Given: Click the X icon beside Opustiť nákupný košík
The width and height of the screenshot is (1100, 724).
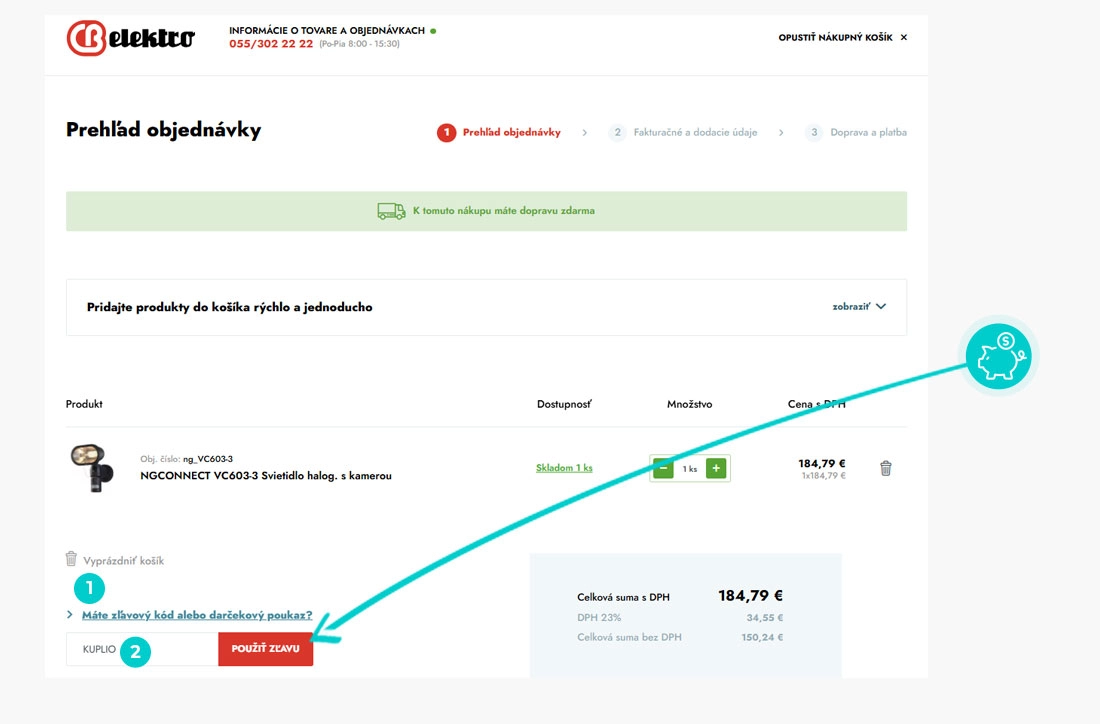Looking at the screenshot, I should tap(904, 37).
